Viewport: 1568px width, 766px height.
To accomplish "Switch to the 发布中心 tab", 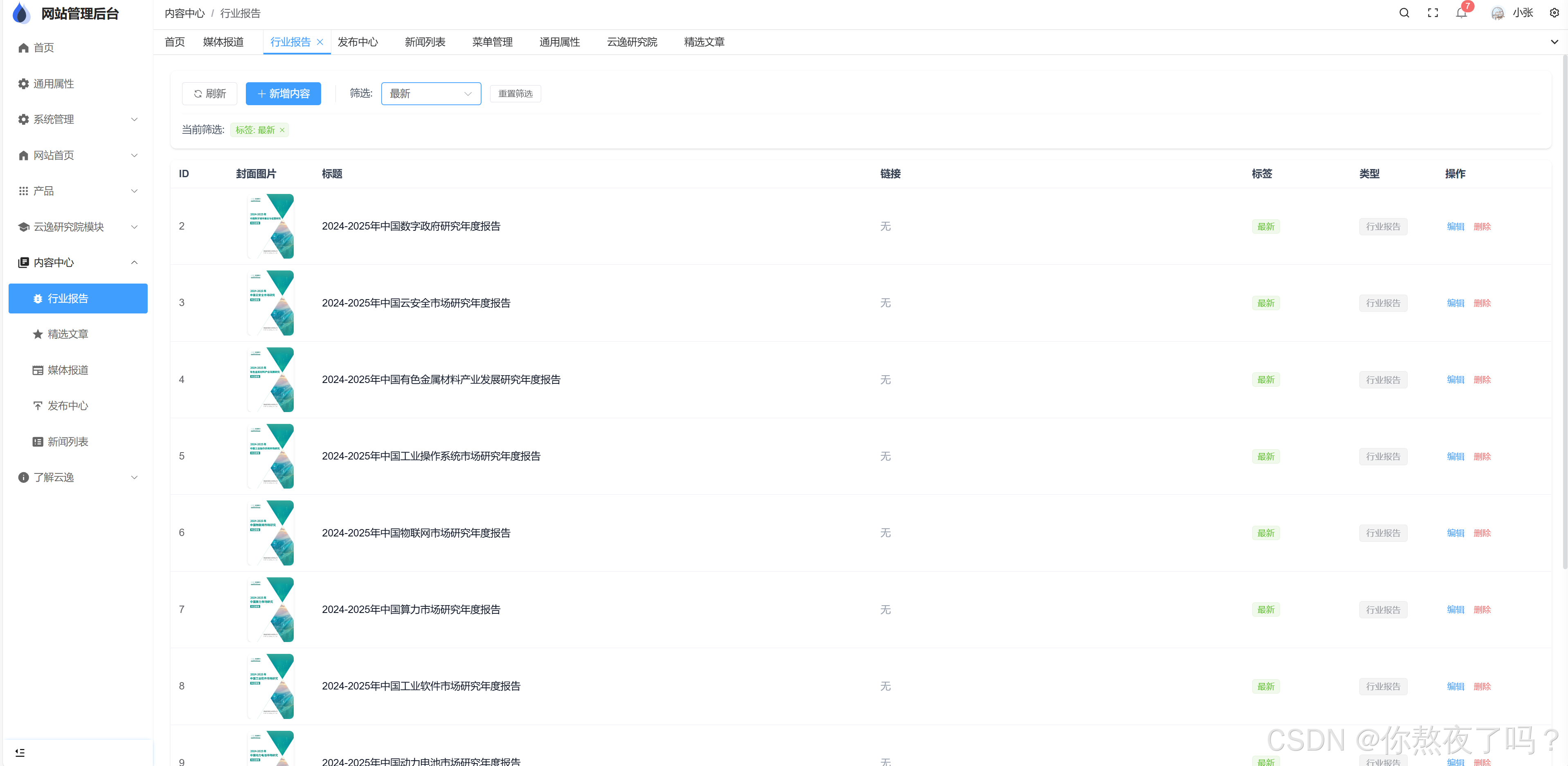I will pyautogui.click(x=357, y=42).
